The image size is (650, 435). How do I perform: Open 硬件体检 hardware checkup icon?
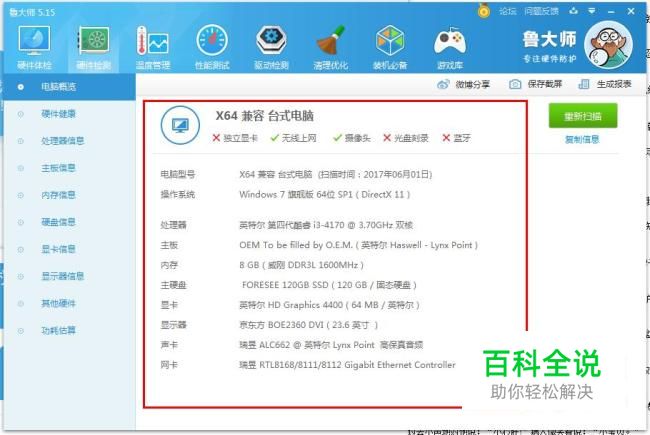click(34, 47)
